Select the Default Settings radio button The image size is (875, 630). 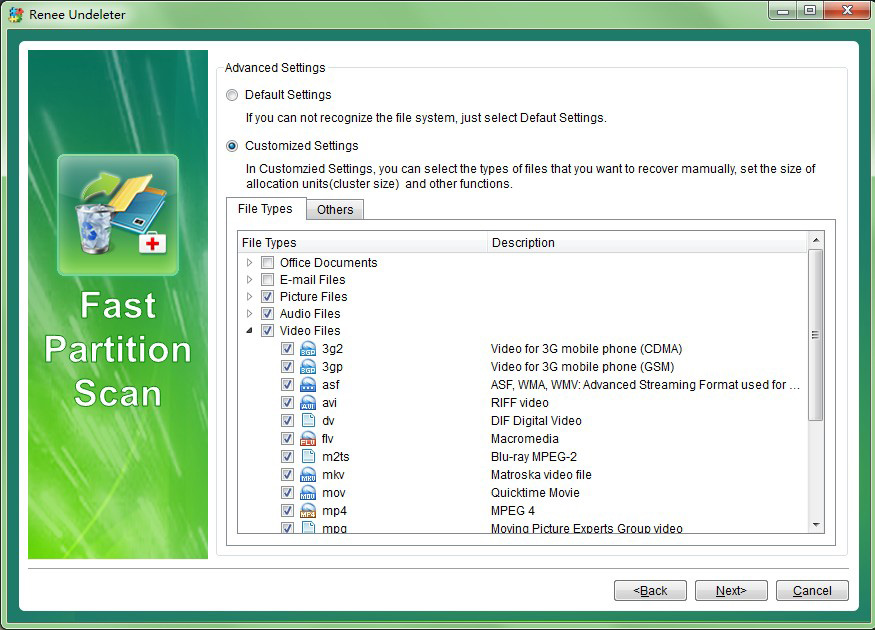232,95
